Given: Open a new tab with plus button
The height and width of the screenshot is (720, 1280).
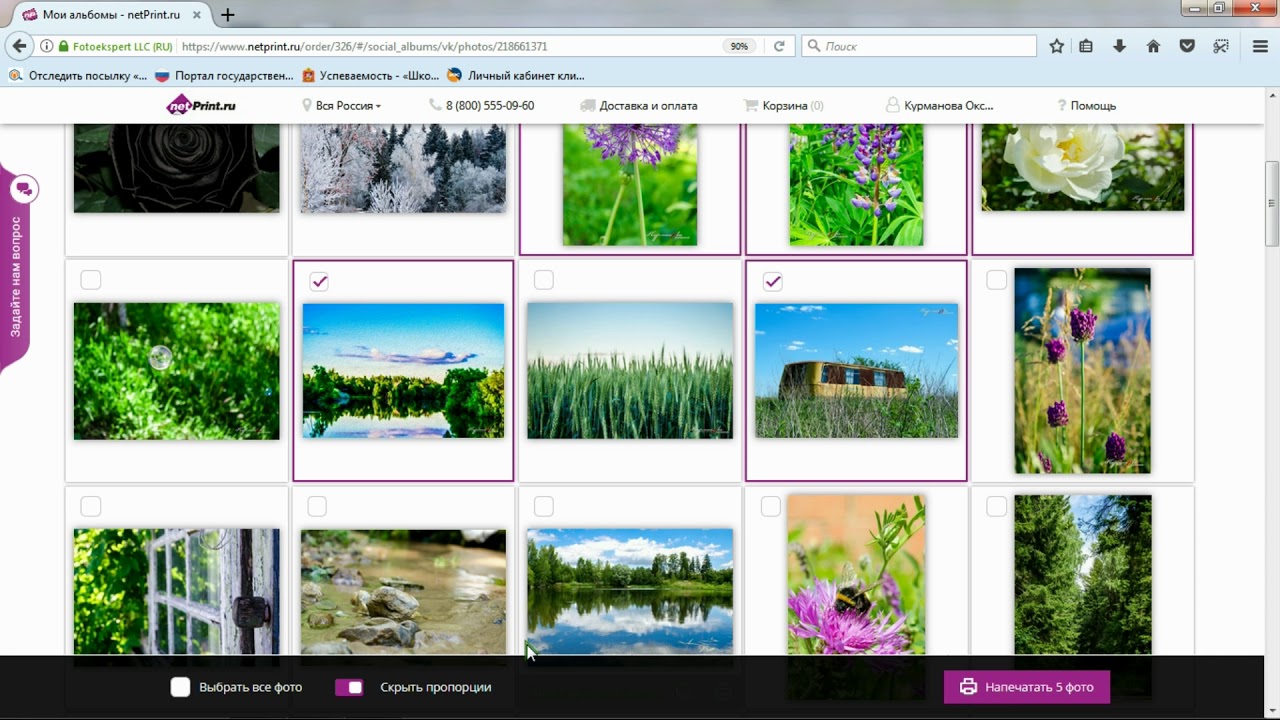Looking at the screenshot, I should coord(228,15).
